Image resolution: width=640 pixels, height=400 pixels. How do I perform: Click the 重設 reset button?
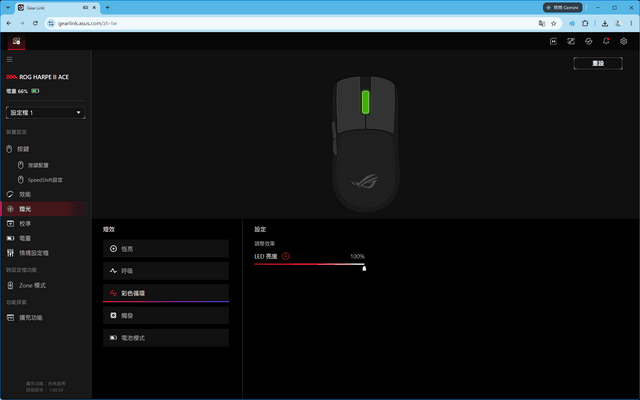coord(598,63)
